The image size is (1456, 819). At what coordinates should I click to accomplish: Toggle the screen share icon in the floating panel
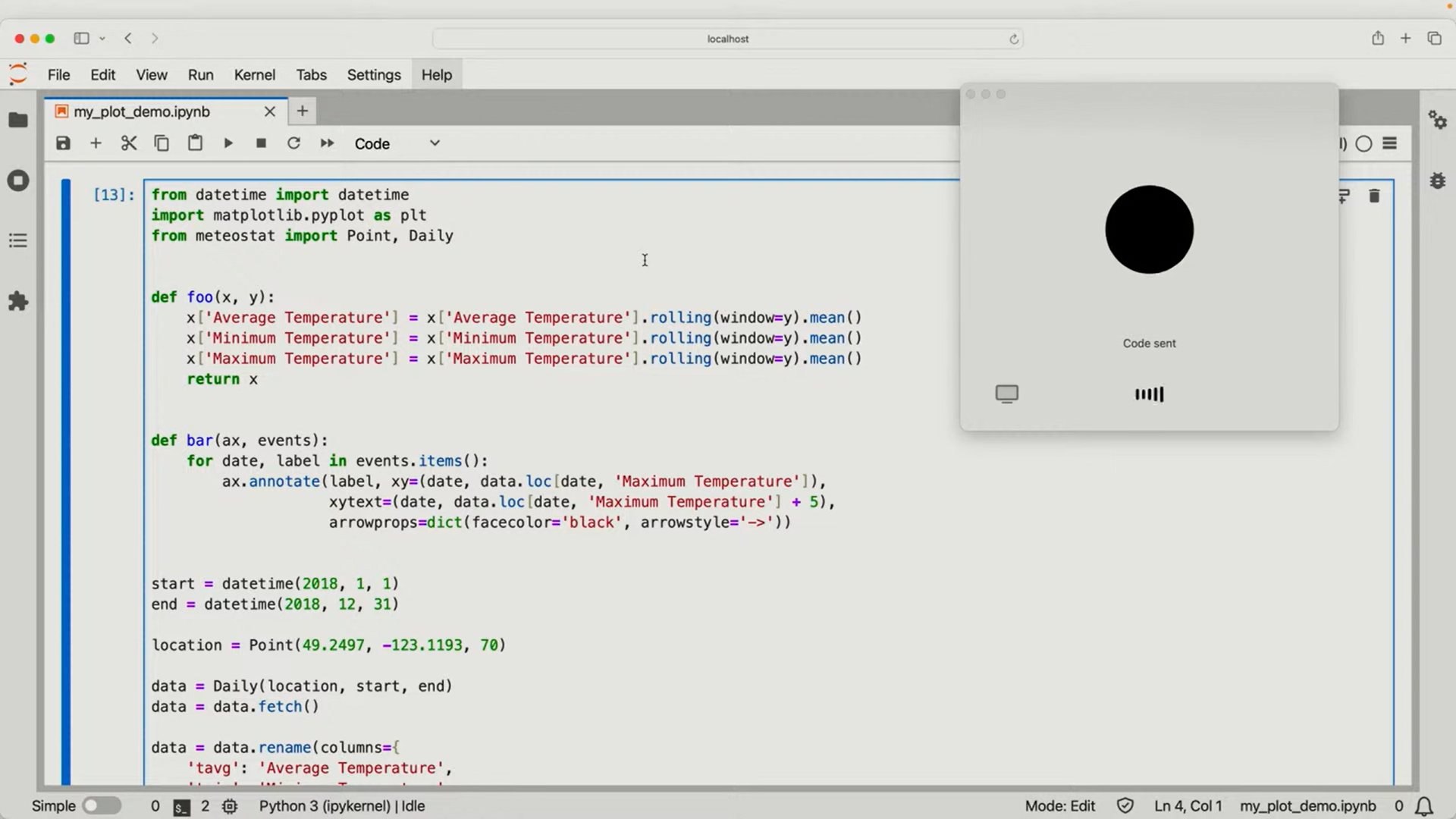pyautogui.click(x=1006, y=394)
